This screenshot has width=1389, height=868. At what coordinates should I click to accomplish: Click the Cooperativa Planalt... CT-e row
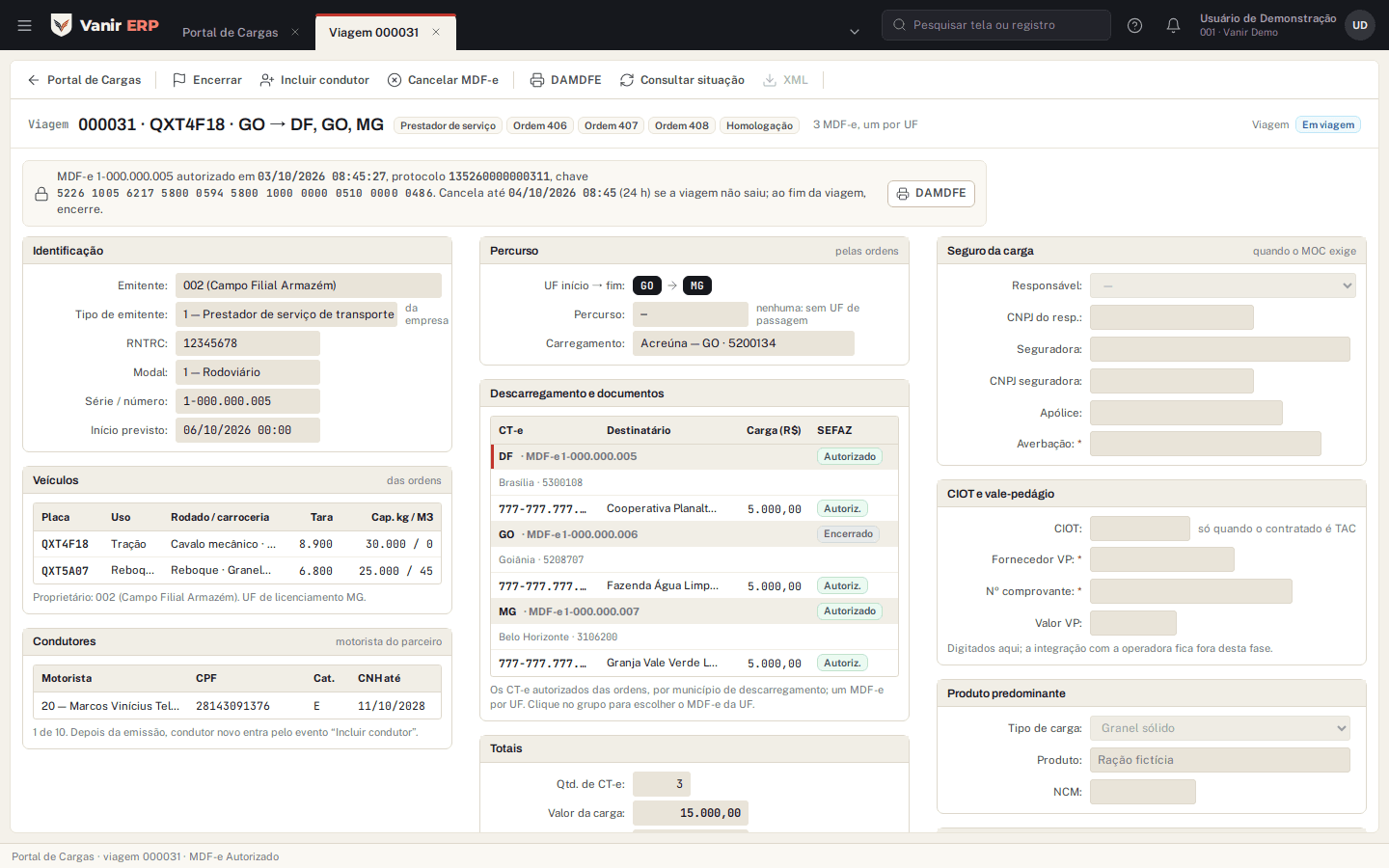(x=694, y=508)
